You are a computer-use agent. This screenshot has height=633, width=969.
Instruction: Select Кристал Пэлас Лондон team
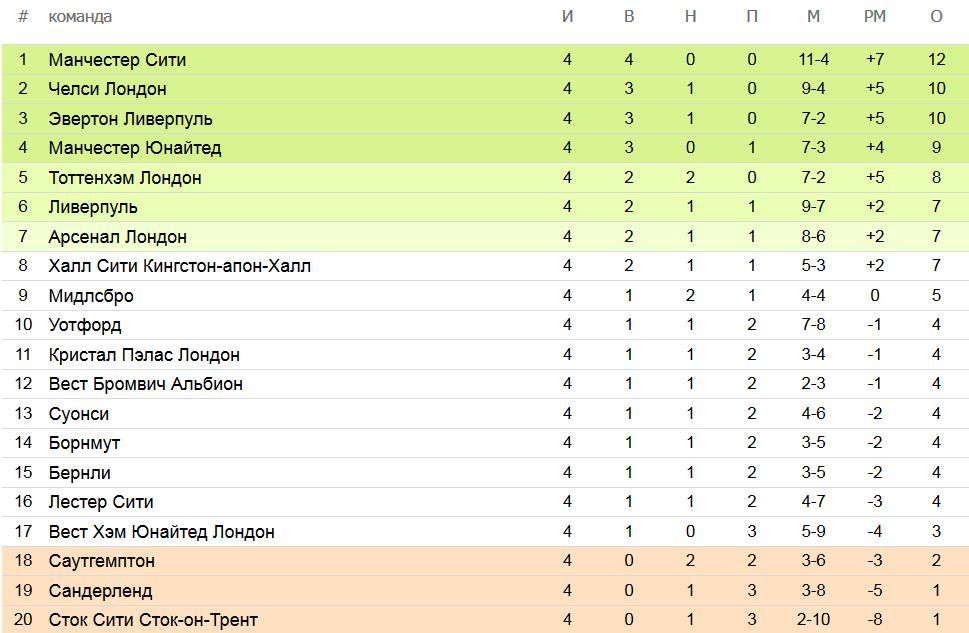[x=144, y=355]
